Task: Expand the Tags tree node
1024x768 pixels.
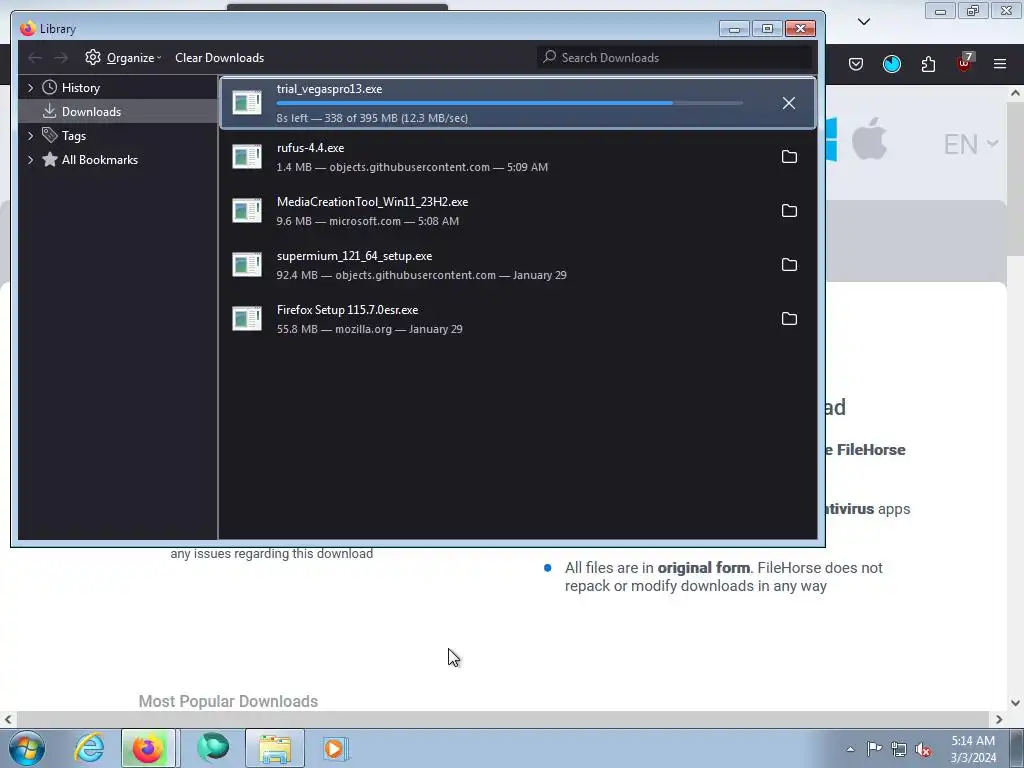Action: point(30,136)
